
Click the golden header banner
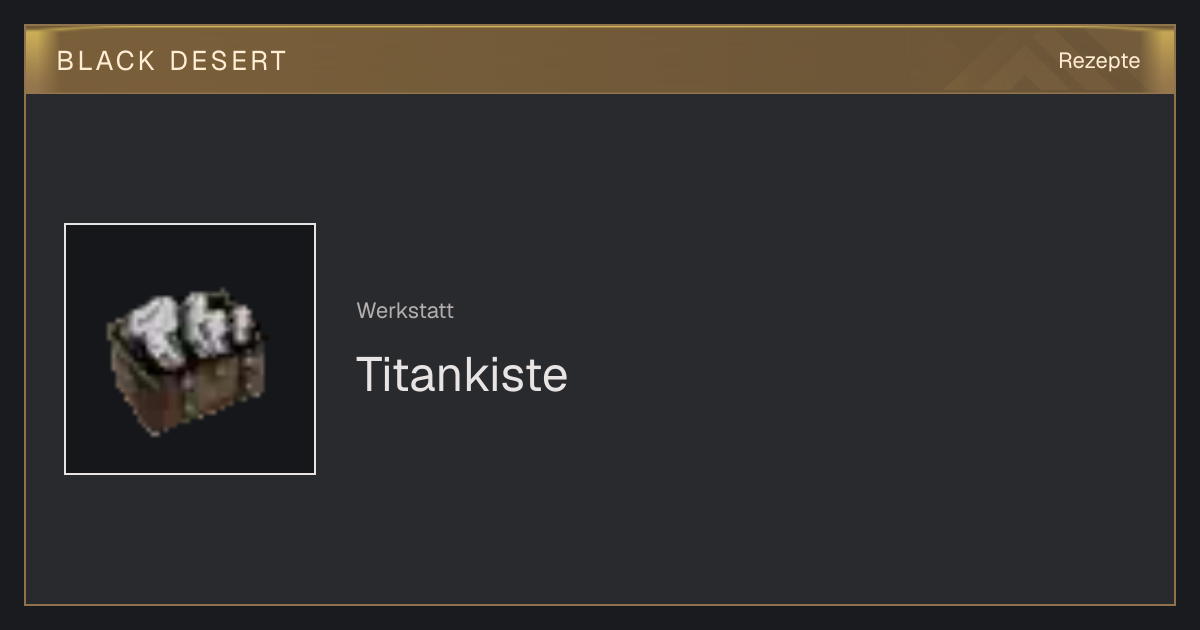point(600,60)
